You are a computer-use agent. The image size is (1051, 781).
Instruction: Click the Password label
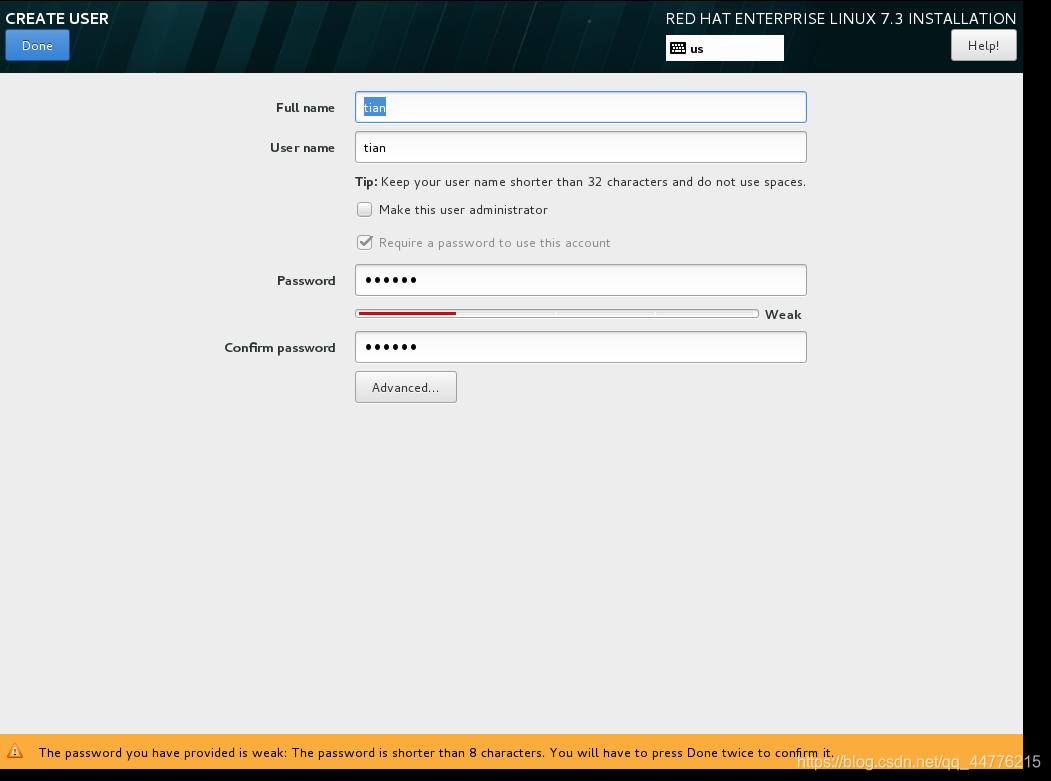(x=306, y=281)
